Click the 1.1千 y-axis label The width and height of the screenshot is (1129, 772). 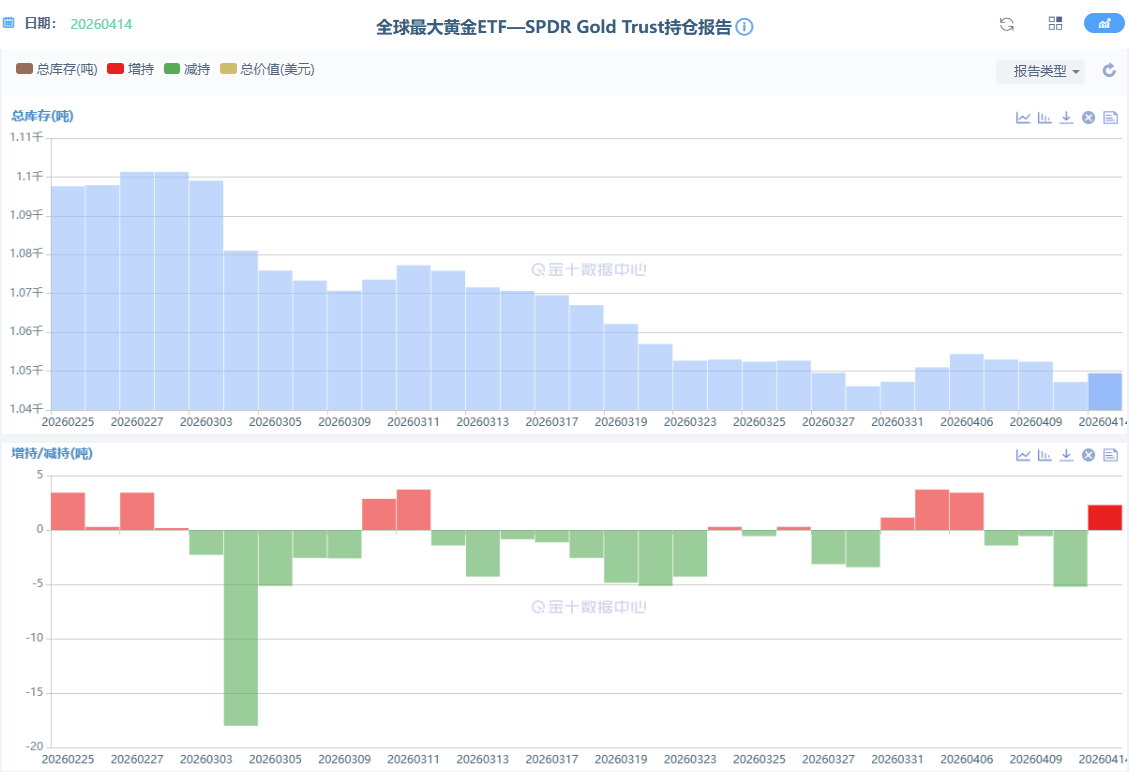[x=30, y=176]
